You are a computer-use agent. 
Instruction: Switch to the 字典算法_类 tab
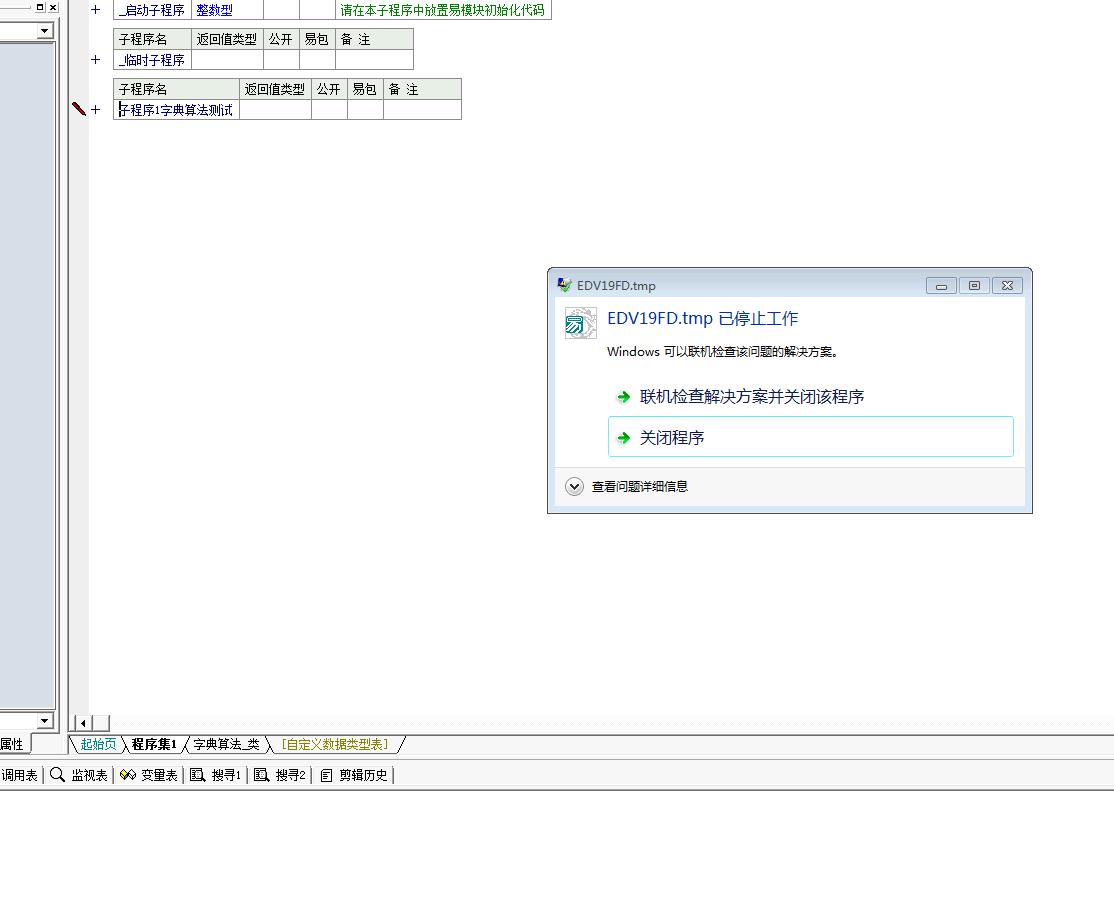tap(226, 744)
